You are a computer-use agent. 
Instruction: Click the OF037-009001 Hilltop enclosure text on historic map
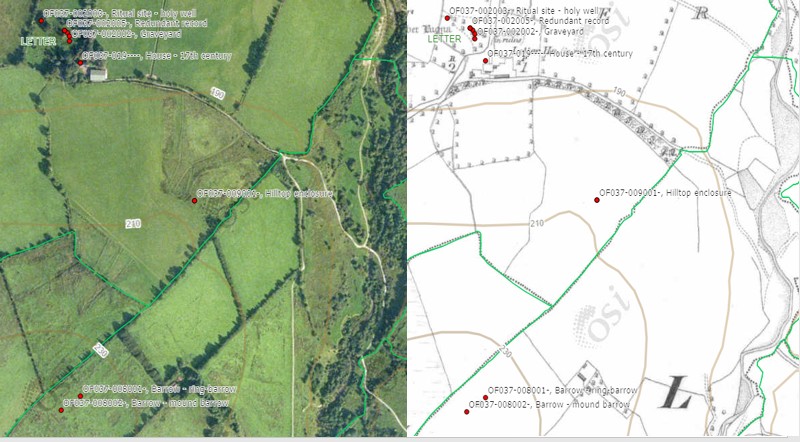click(665, 193)
